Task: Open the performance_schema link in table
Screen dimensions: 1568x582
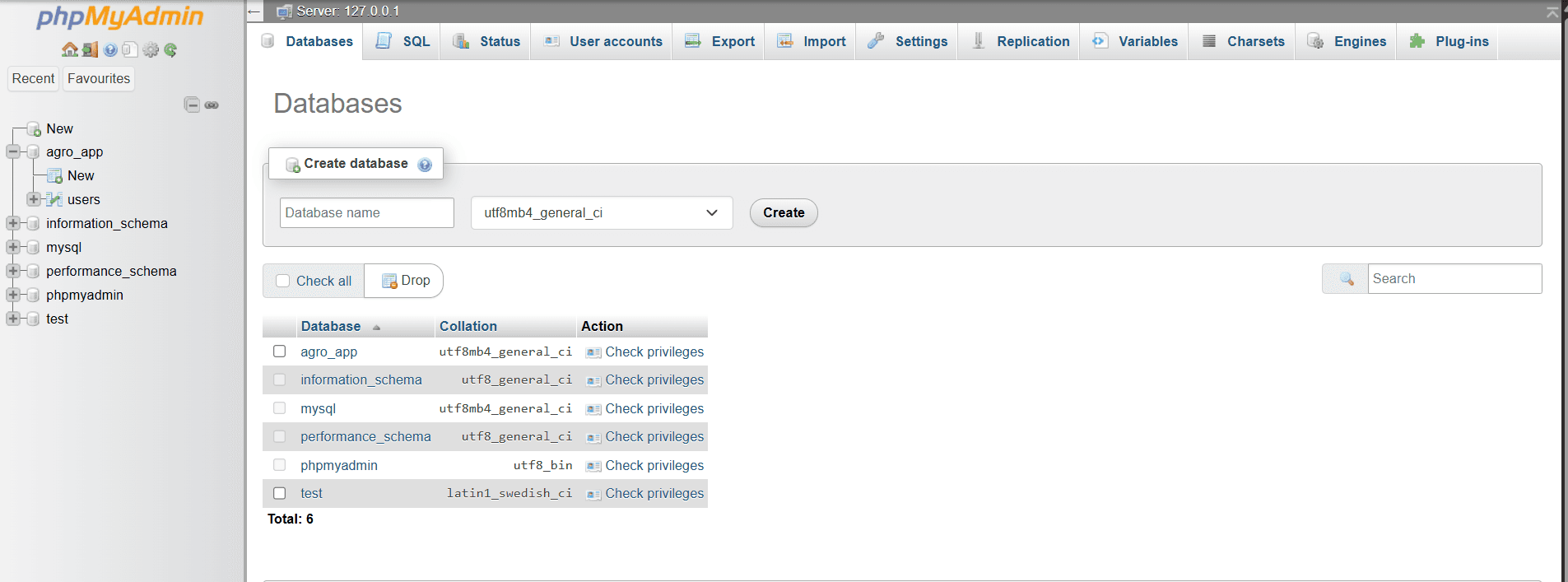Action: [365, 436]
